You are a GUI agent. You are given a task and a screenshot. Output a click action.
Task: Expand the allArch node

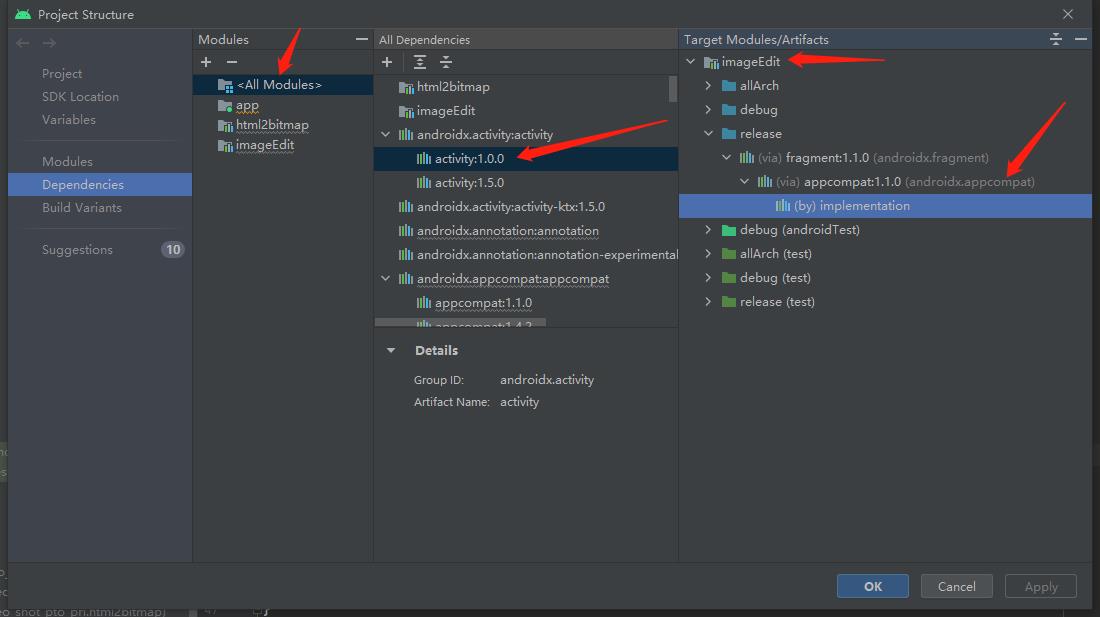(x=709, y=86)
